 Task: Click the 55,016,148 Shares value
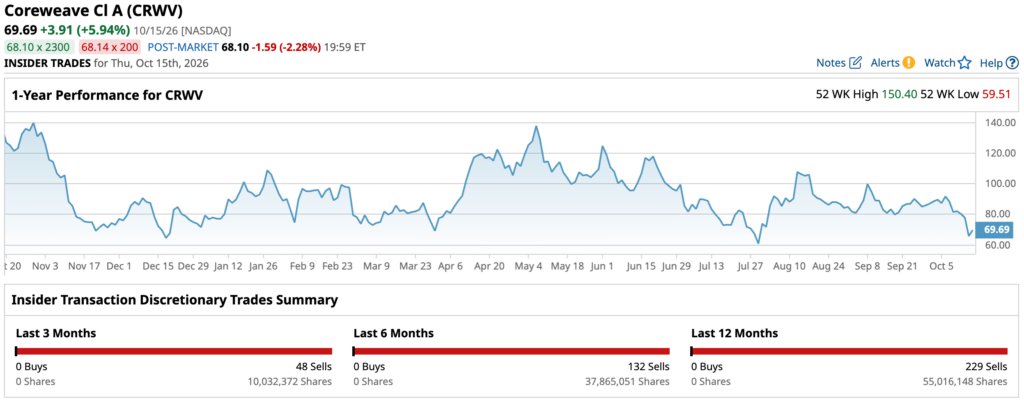[965, 381]
